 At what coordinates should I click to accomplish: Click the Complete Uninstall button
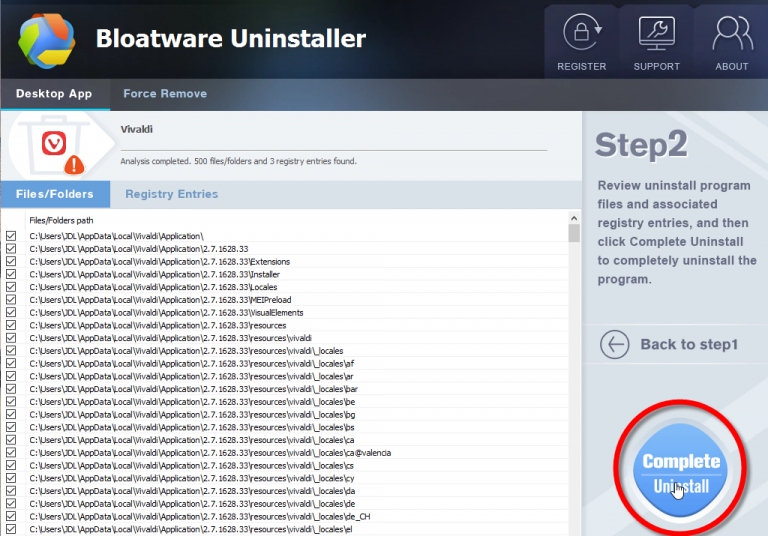[680, 470]
